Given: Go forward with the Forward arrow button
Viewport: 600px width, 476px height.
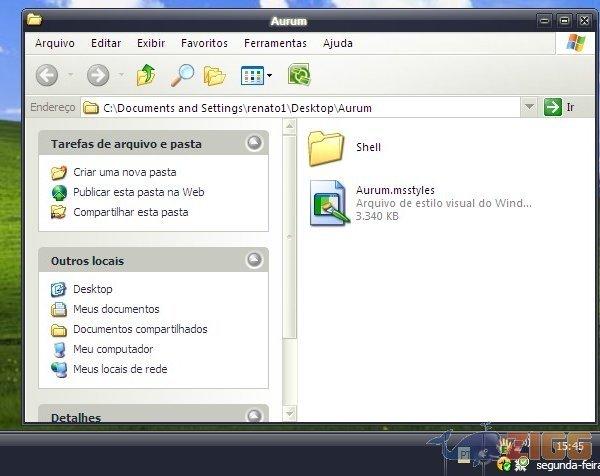Looking at the screenshot, I should [x=98, y=75].
